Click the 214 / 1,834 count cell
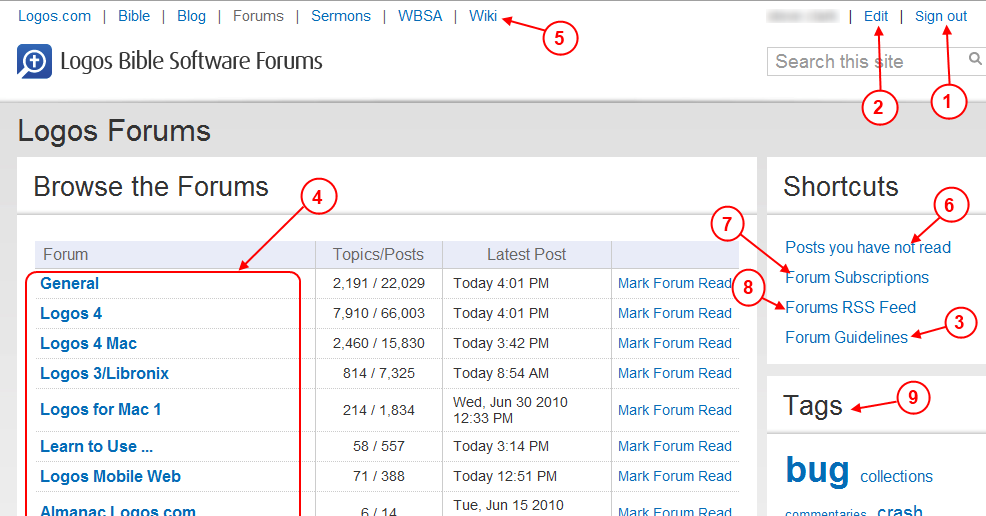Image resolution: width=986 pixels, height=516 pixels. (x=379, y=410)
